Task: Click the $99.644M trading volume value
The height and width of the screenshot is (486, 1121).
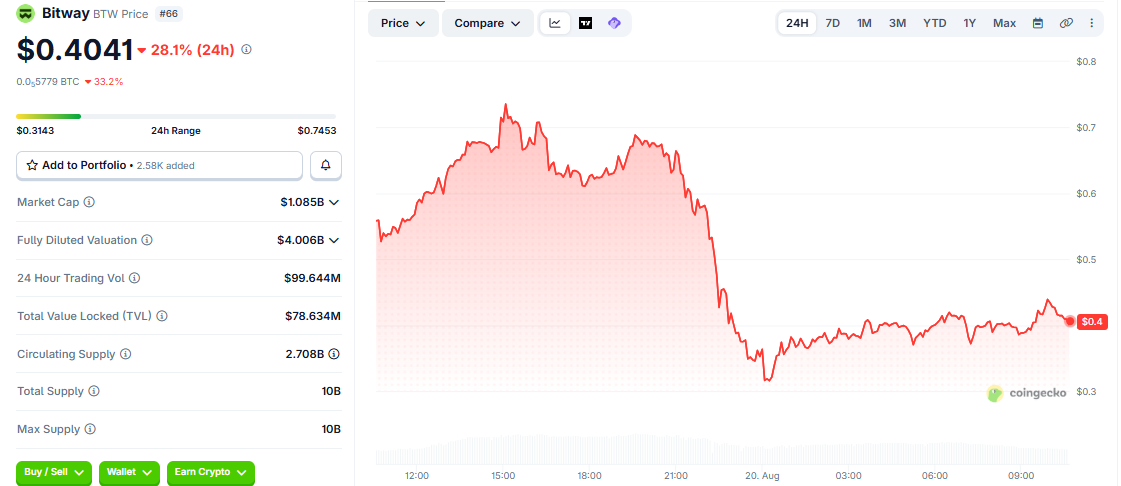Action: [312, 278]
